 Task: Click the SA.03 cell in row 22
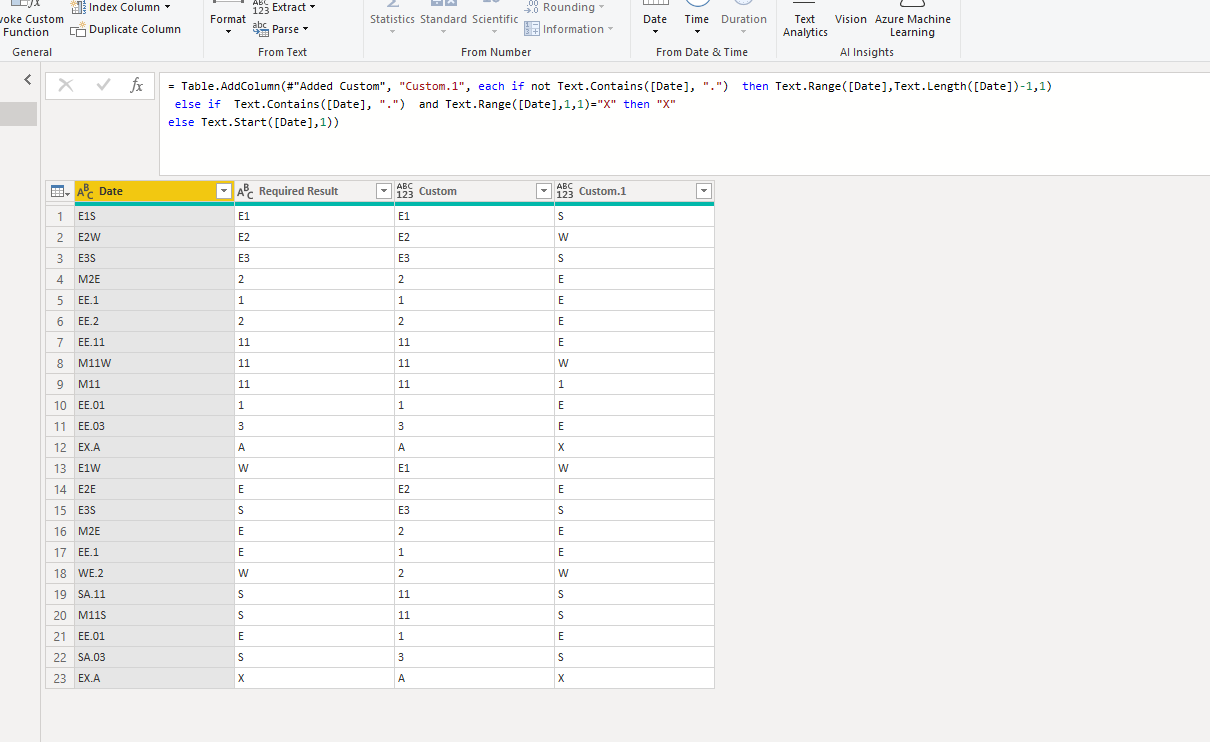pyautogui.click(x=154, y=657)
